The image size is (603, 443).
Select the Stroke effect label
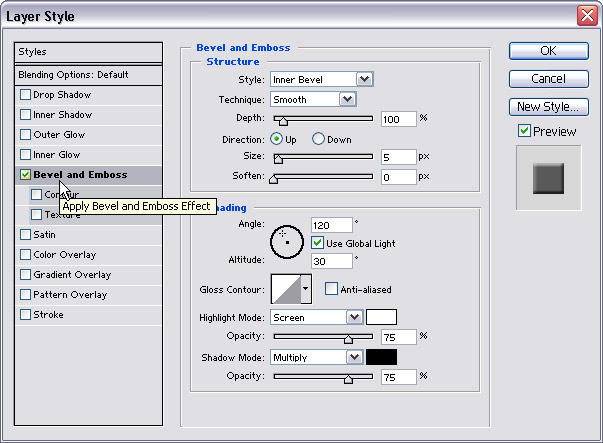[48, 315]
